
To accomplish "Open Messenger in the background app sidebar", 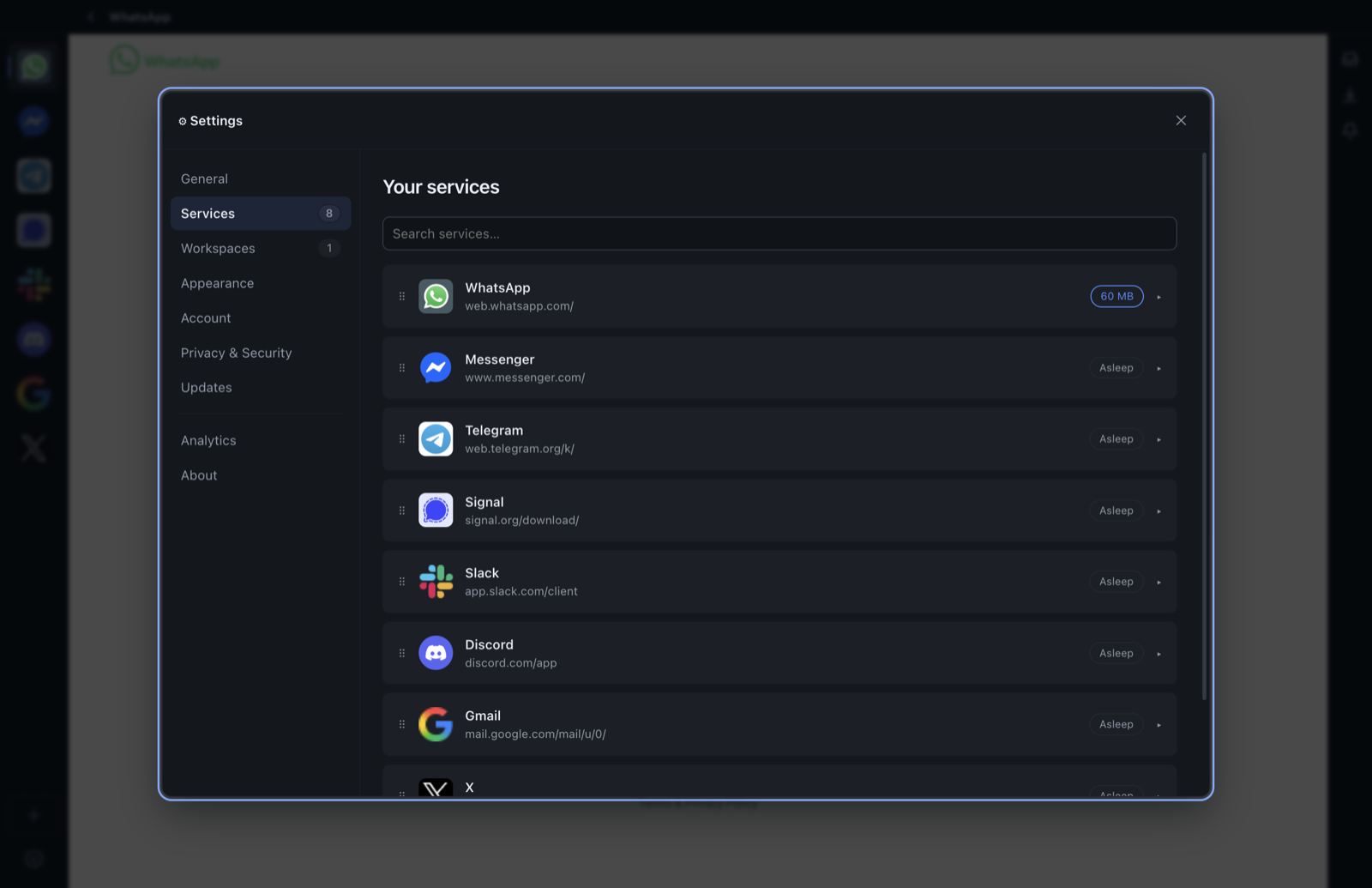I will click(x=33, y=121).
